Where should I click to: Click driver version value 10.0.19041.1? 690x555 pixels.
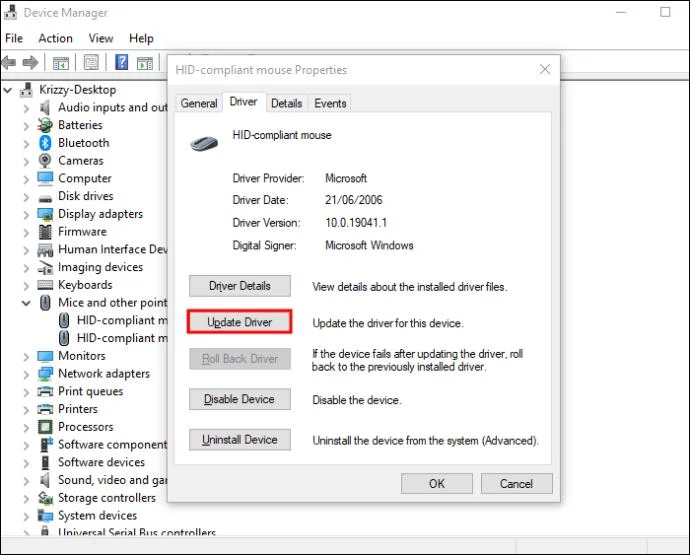[x=356, y=223]
